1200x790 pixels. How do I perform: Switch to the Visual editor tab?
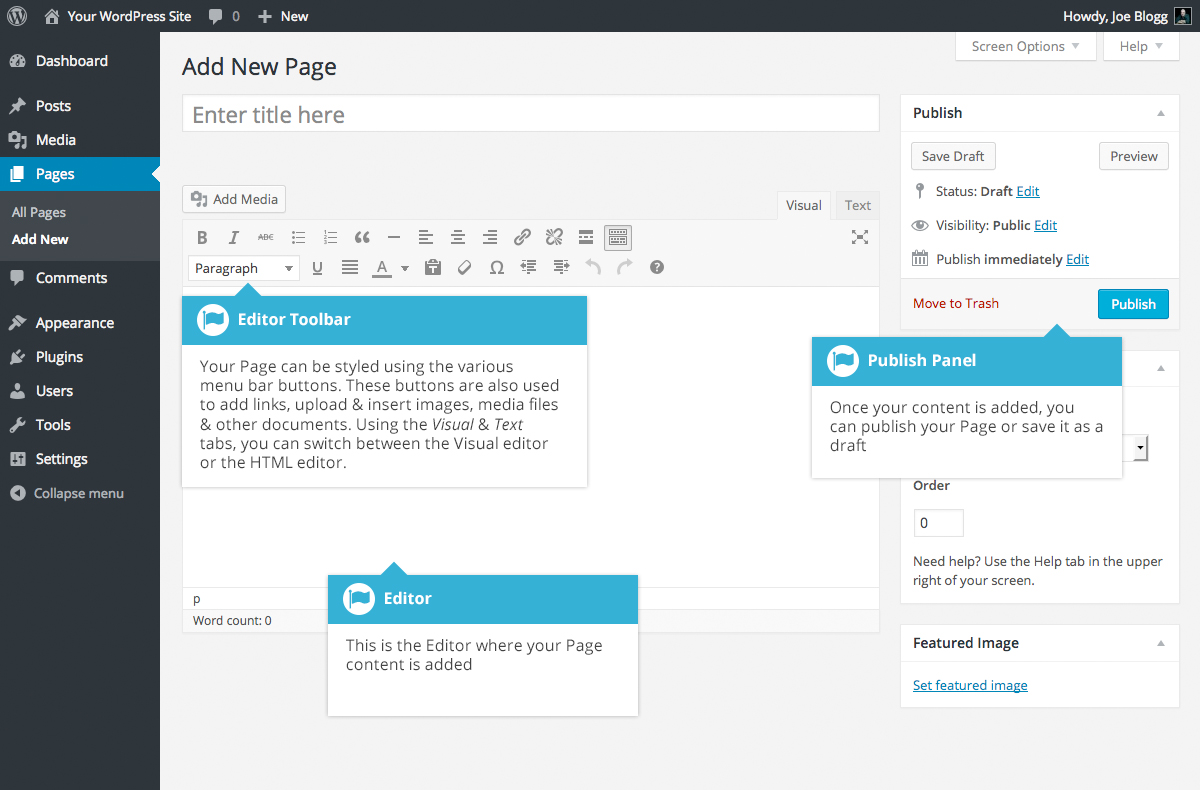[x=804, y=205]
